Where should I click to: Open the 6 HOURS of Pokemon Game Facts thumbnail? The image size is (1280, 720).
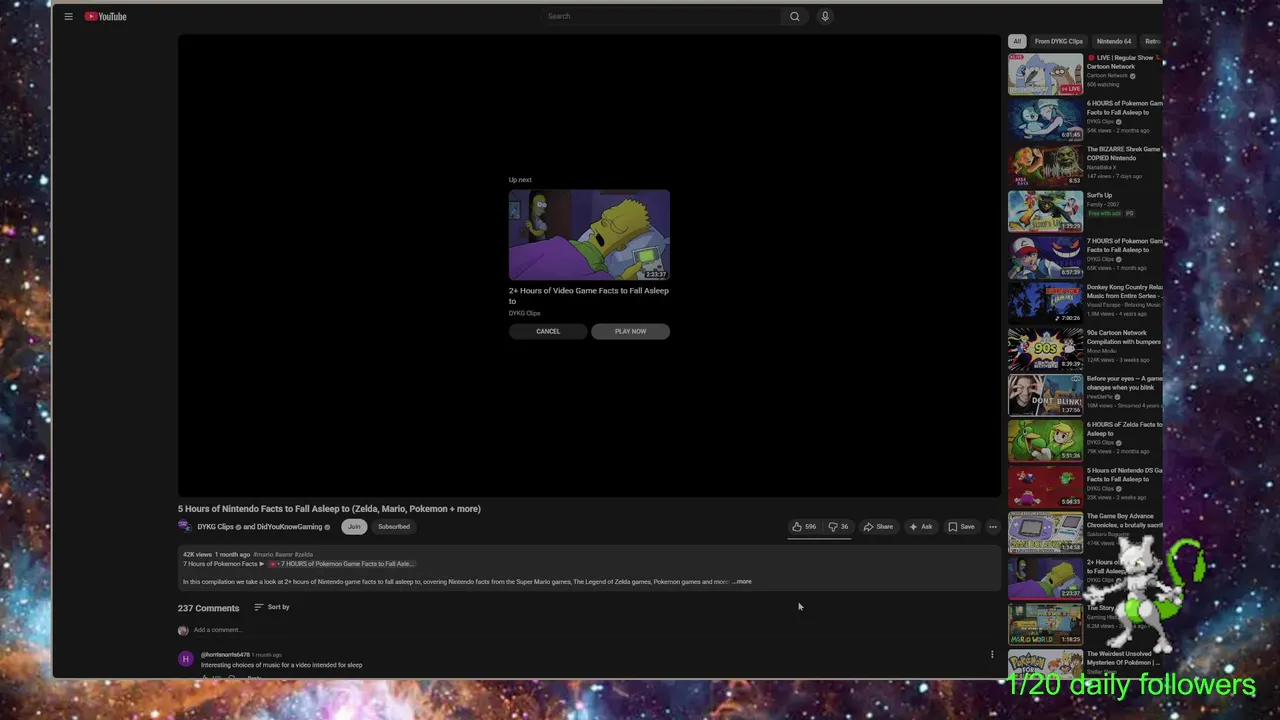pyautogui.click(x=1045, y=120)
